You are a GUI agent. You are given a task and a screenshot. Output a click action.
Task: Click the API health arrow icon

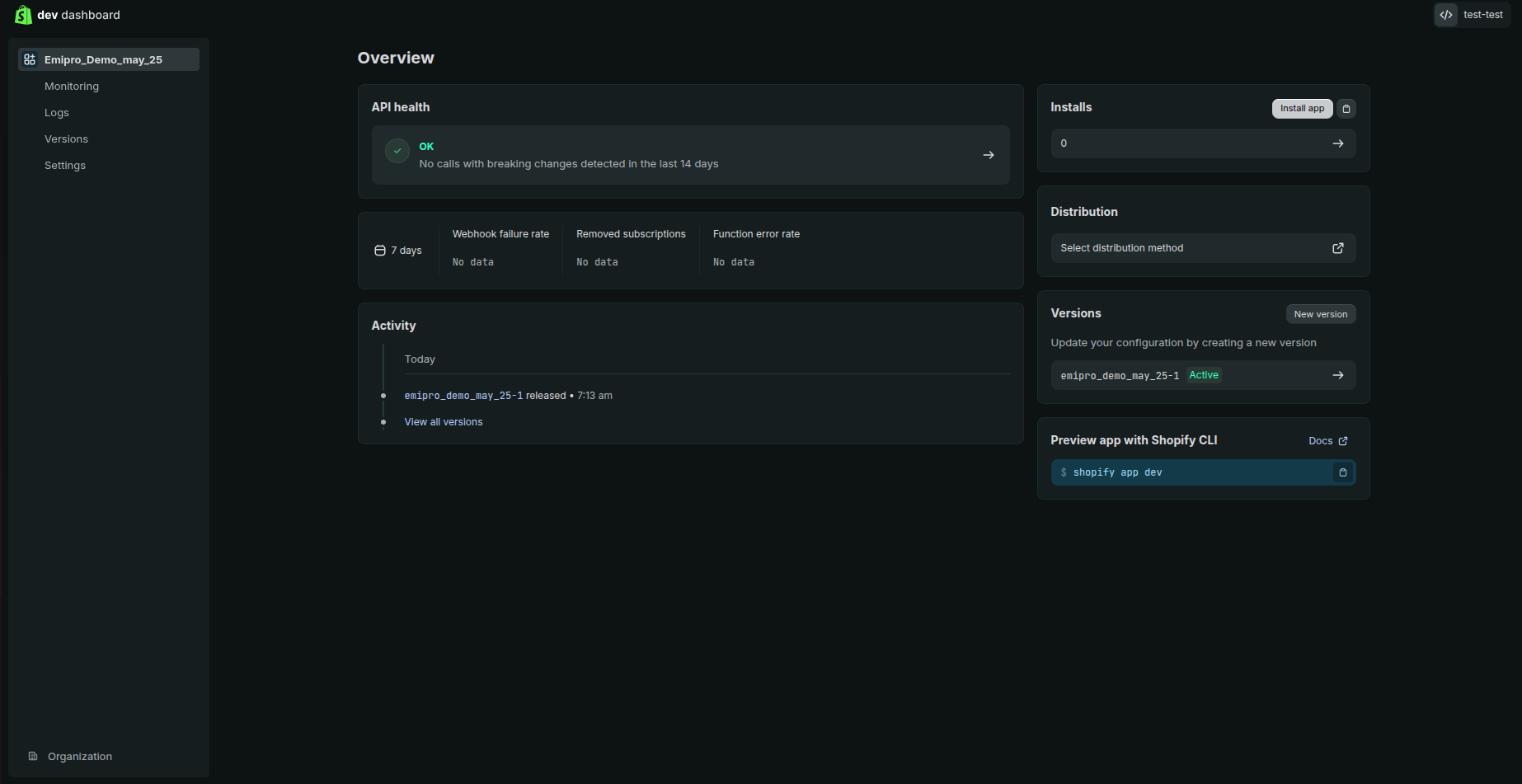tap(989, 155)
